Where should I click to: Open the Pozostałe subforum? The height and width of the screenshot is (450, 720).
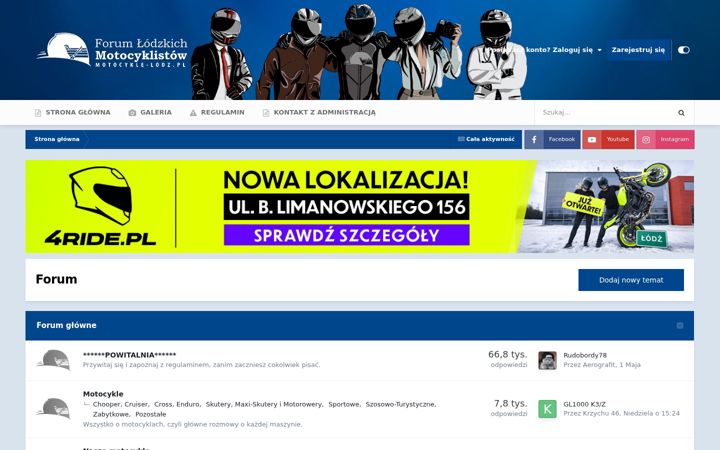[x=151, y=414]
